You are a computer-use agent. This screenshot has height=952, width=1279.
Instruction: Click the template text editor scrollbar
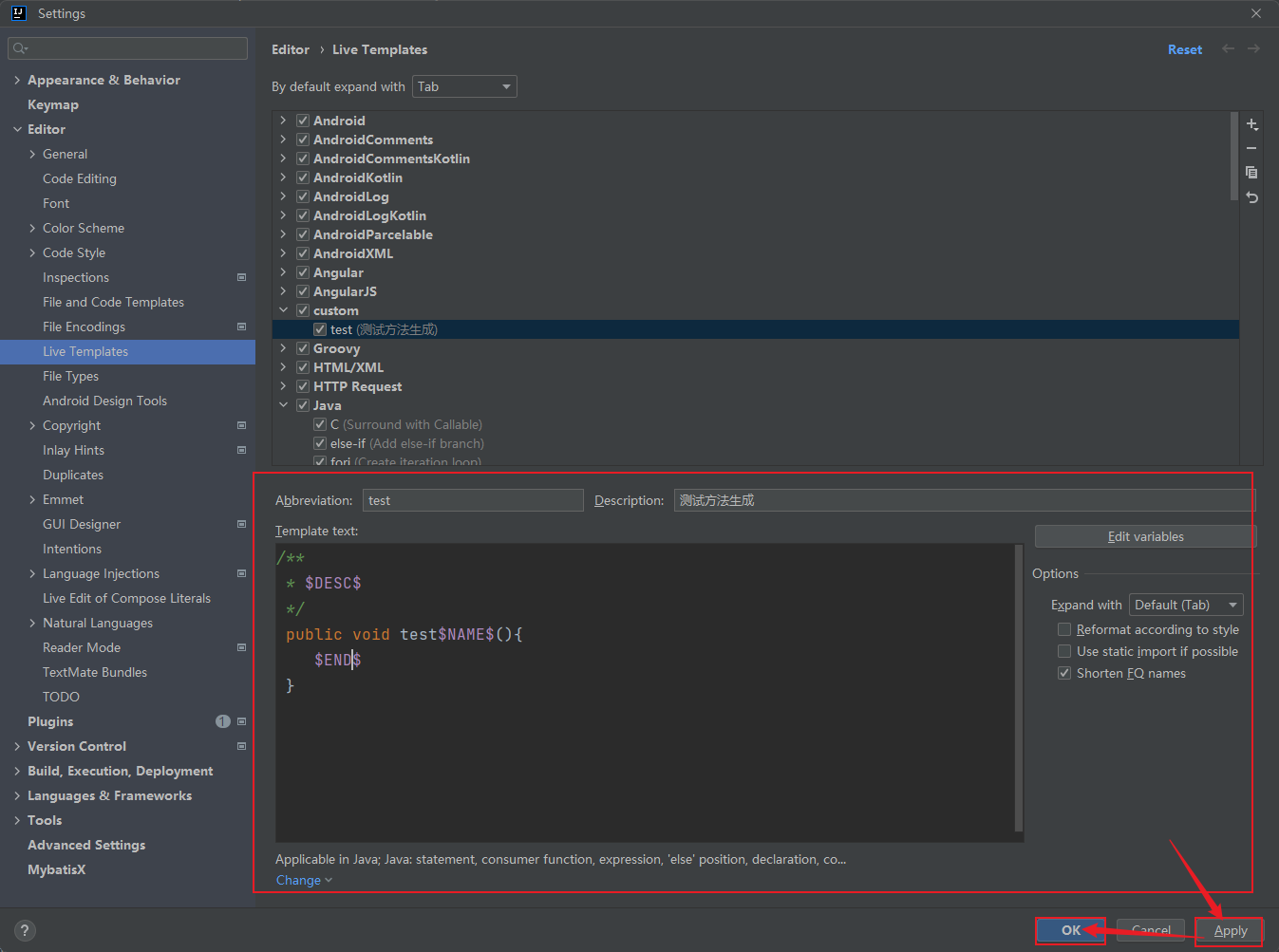pos(1019,688)
